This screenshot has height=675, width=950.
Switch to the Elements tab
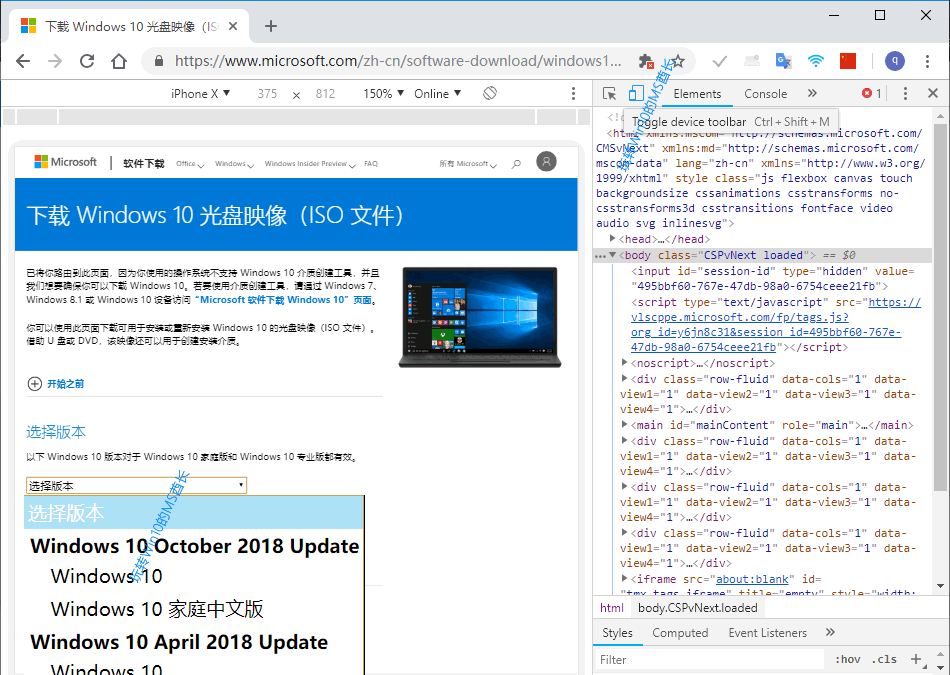pos(697,93)
